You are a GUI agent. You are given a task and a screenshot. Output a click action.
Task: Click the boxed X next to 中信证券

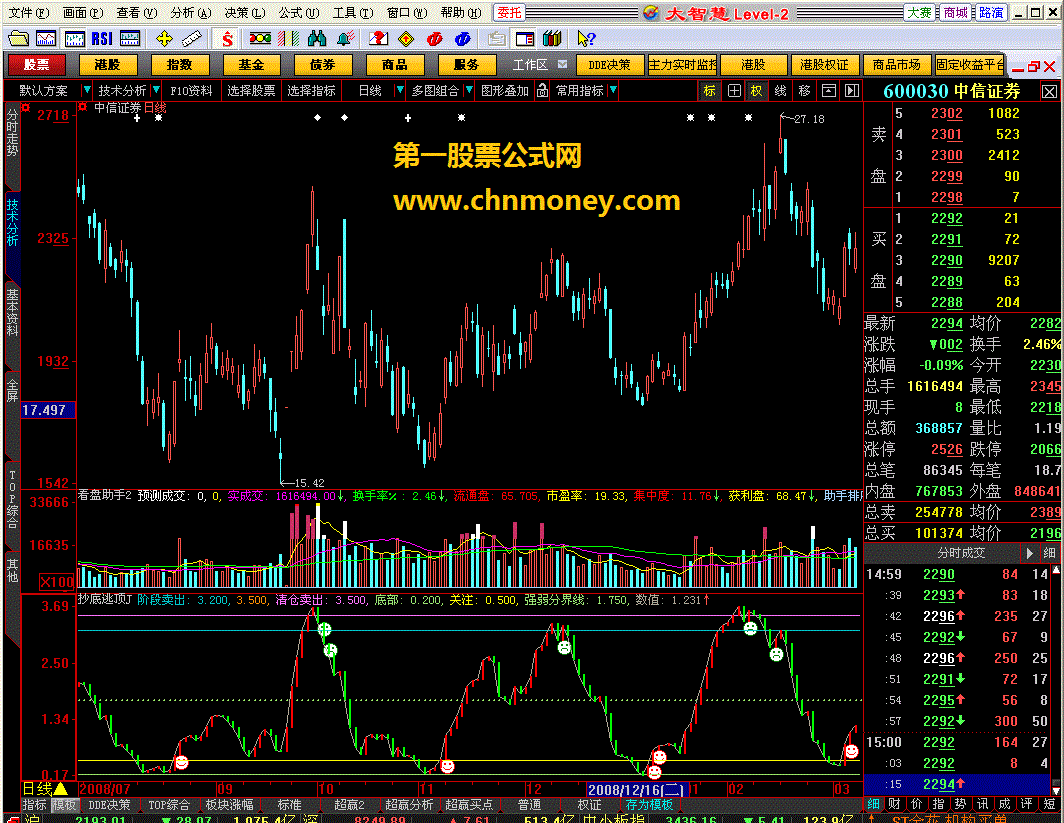[x=1049, y=92]
